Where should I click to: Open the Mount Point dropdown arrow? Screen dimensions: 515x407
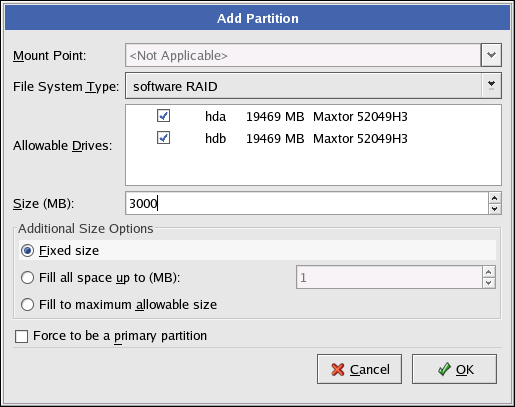[x=491, y=55]
